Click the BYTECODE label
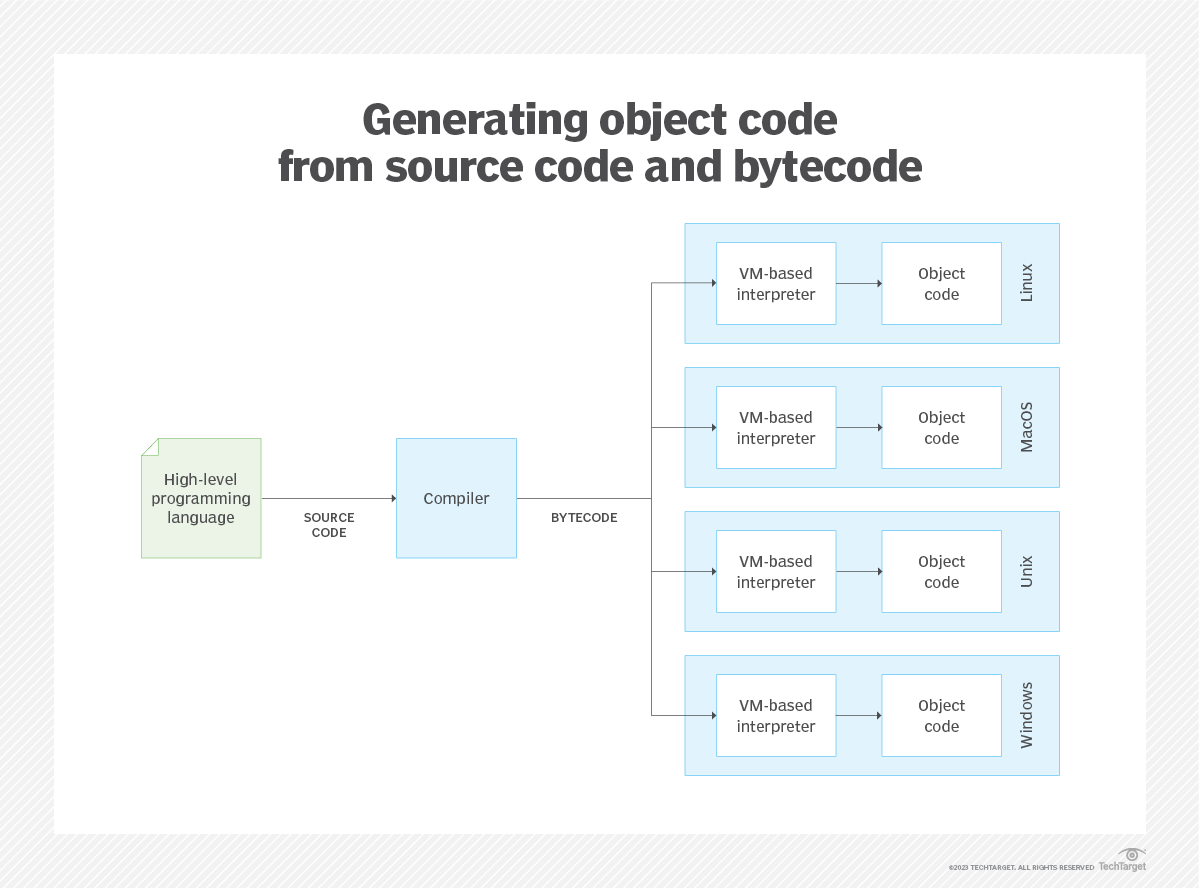 (x=584, y=518)
